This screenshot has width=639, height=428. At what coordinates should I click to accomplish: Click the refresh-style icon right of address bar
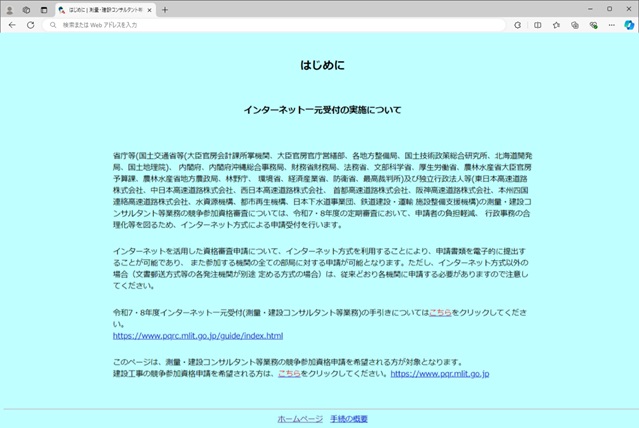518,25
